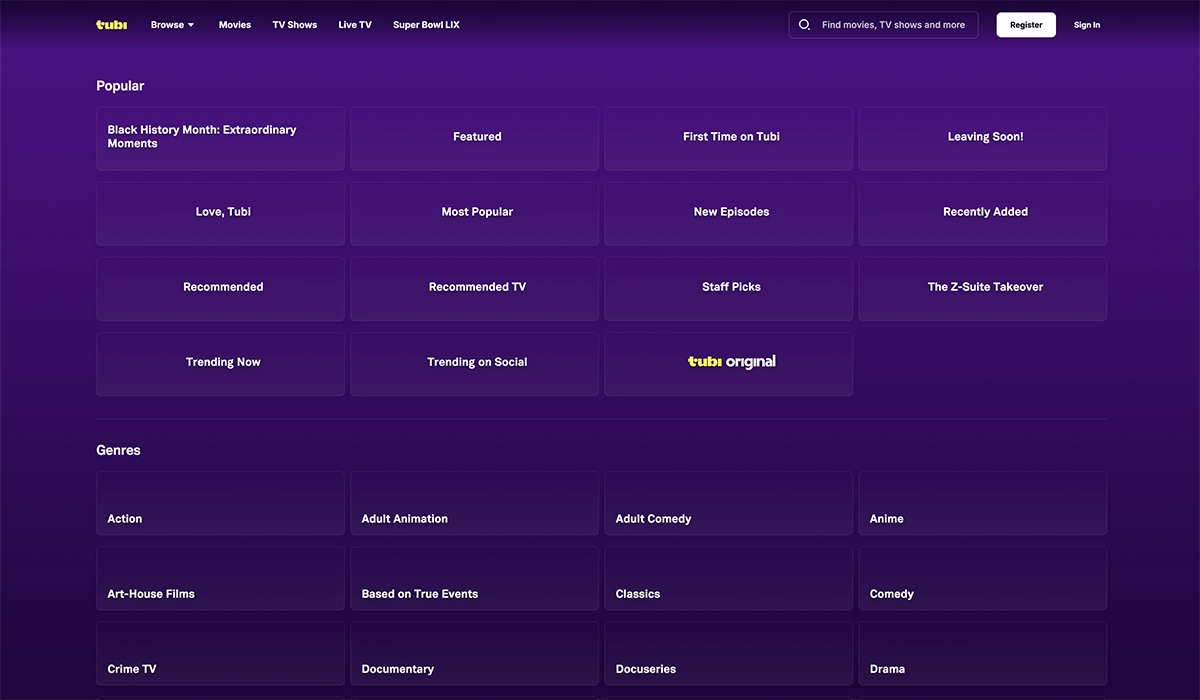Select the Staff Picks tile

tap(729, 289)
